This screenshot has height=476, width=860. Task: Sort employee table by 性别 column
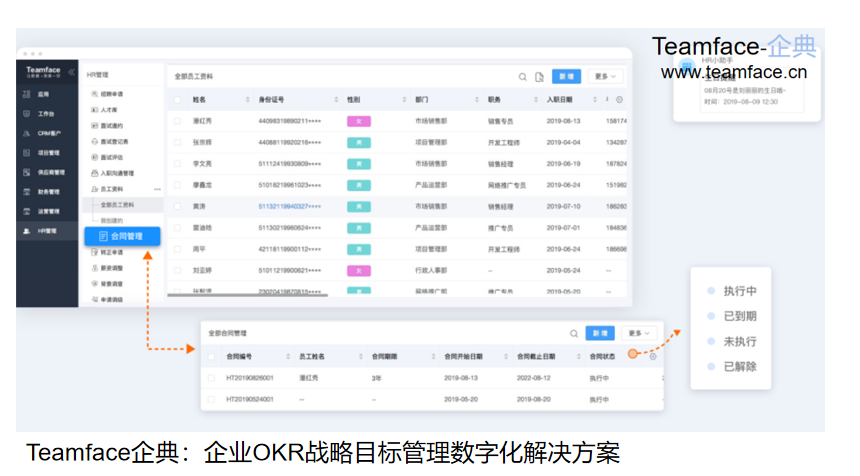(404, 100)
